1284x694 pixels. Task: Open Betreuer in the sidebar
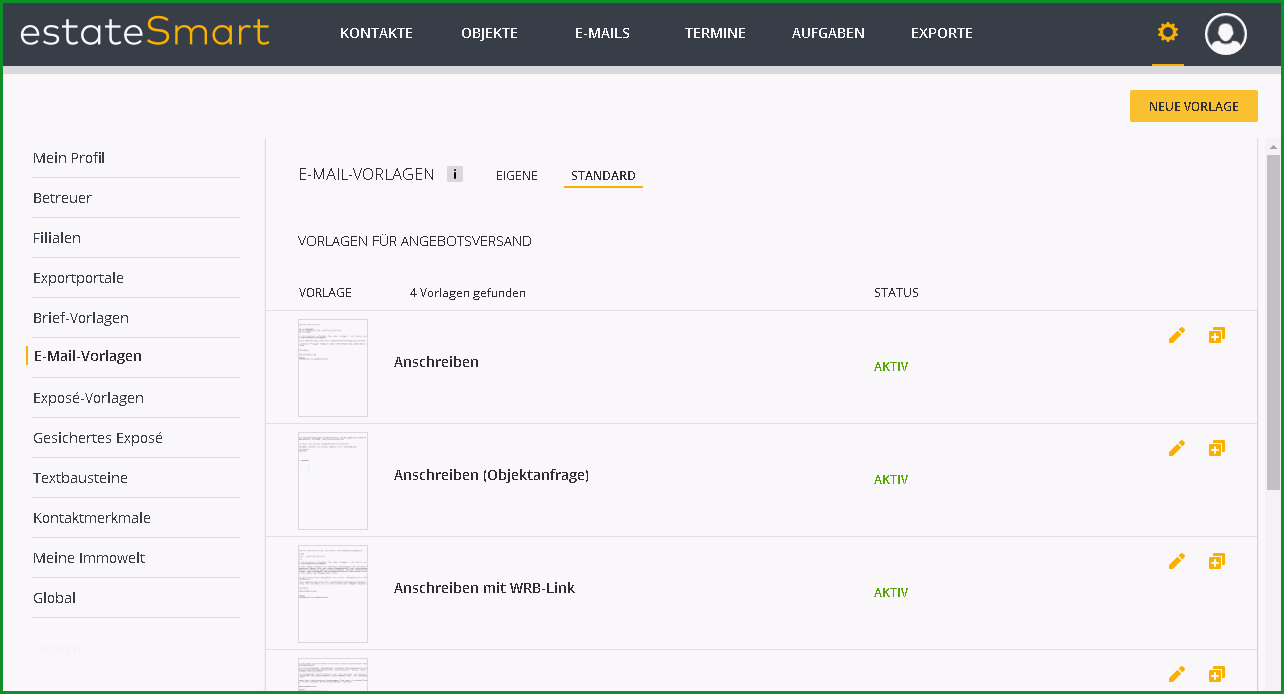[x=62, y=198]
